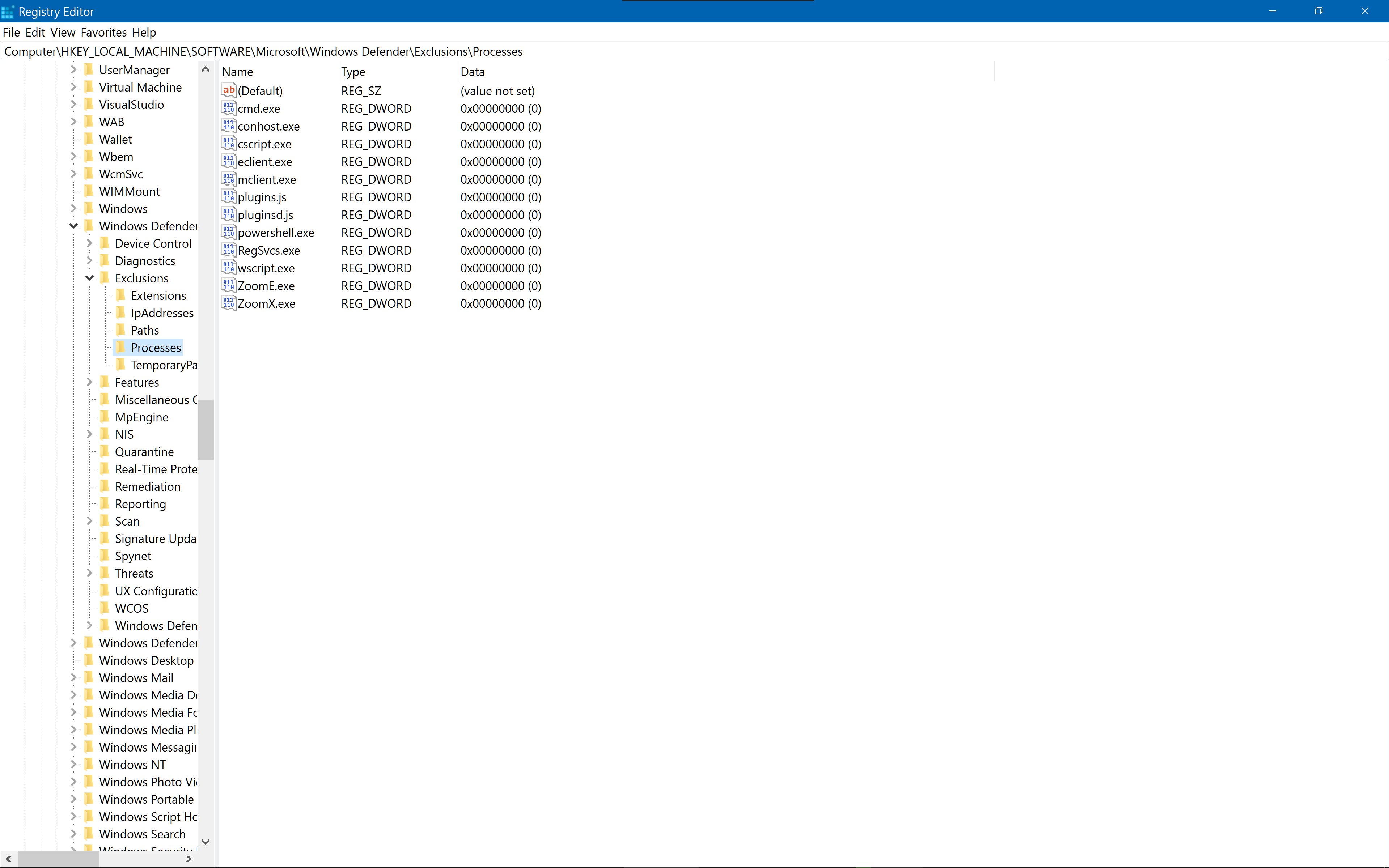
Task: Click the folder icon of the Reporting key
Action: coord(105,503)
